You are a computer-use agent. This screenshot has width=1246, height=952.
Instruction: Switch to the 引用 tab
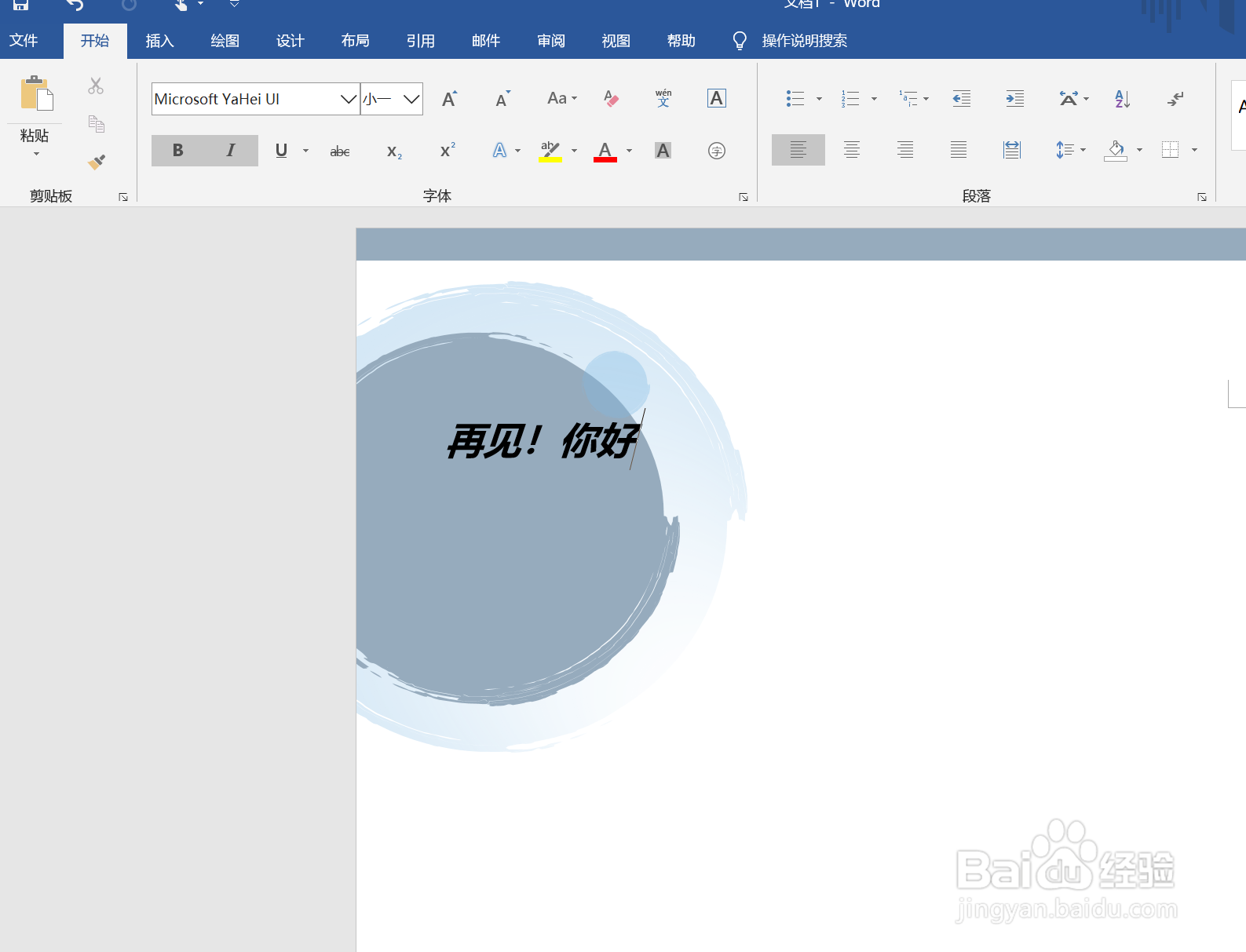click(x=420, y=41)
